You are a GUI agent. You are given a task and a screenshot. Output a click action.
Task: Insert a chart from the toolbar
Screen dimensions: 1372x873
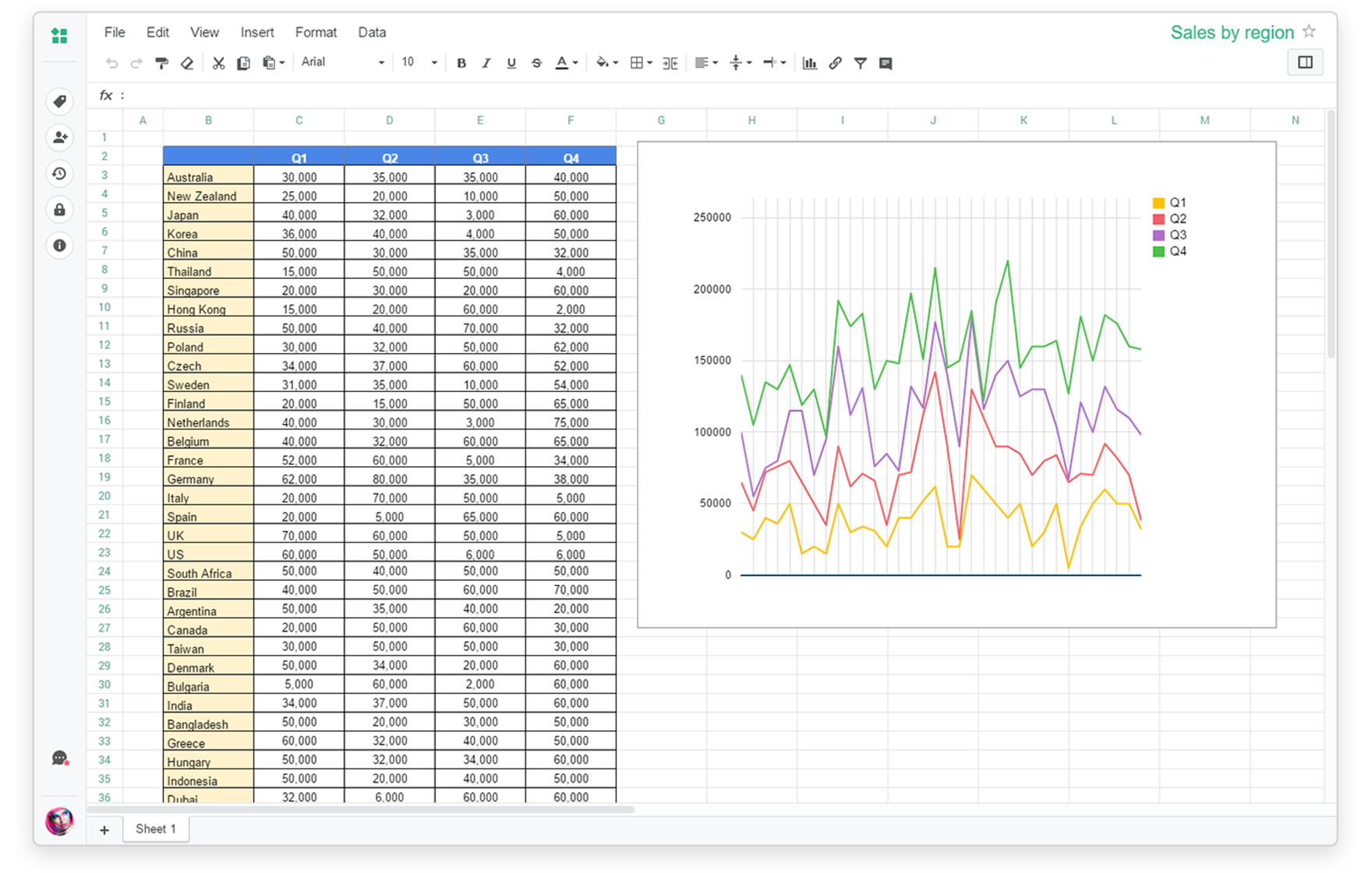[x=810, y=63]
